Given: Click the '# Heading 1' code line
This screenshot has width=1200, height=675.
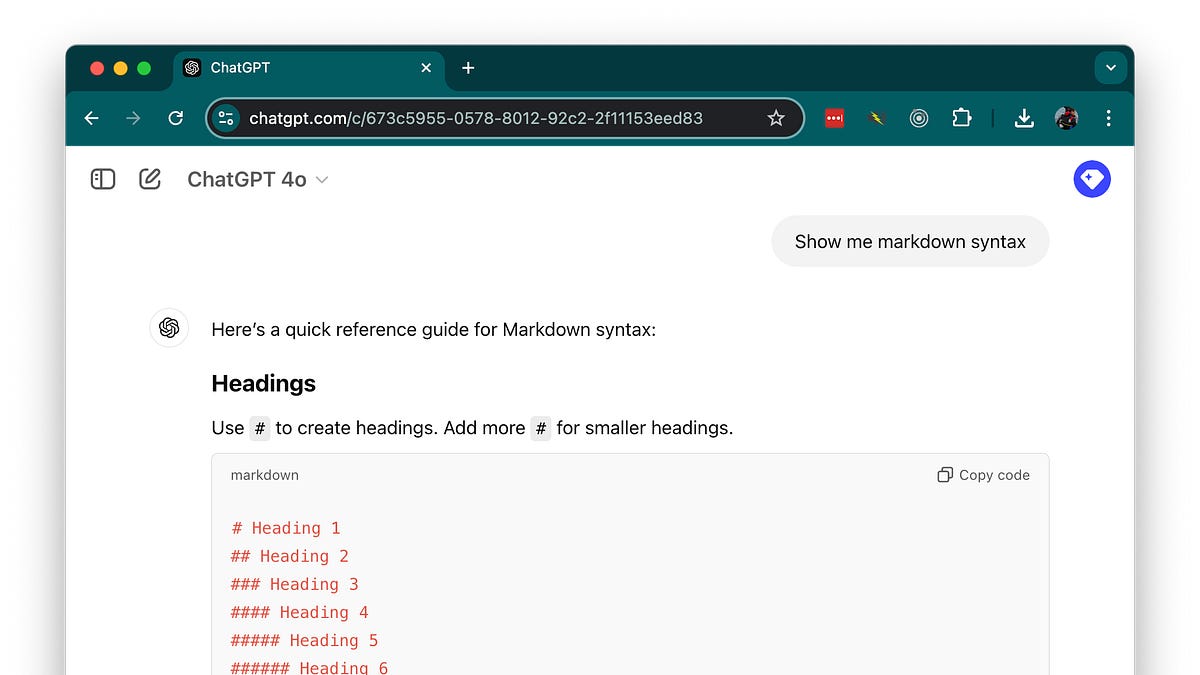Looking at the screenshot, I should click(x=286, y=528).
